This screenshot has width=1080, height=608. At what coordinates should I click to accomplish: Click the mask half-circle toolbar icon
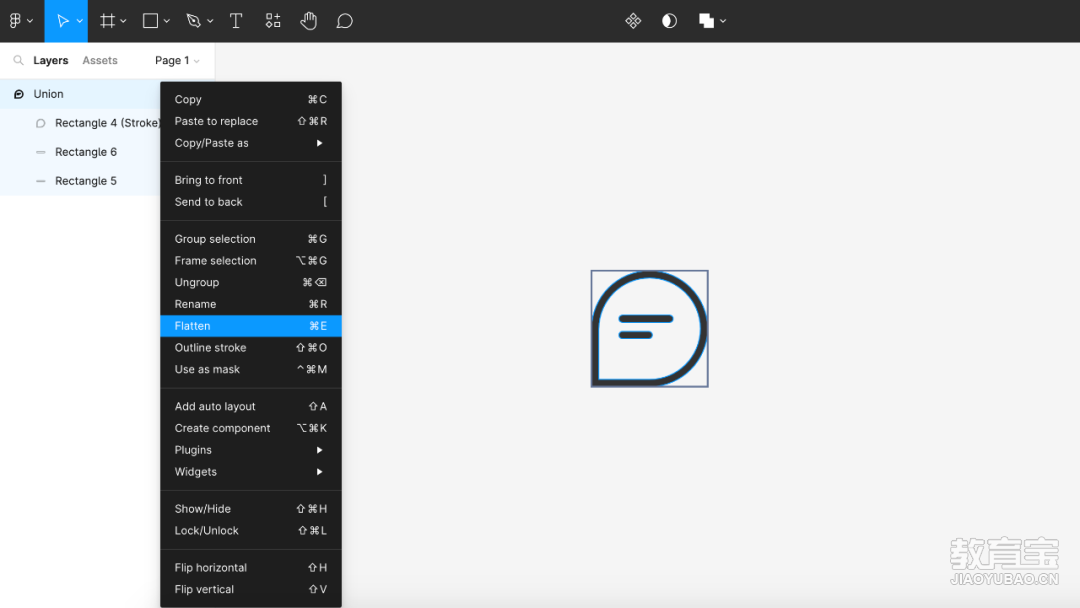click(669, 21)
